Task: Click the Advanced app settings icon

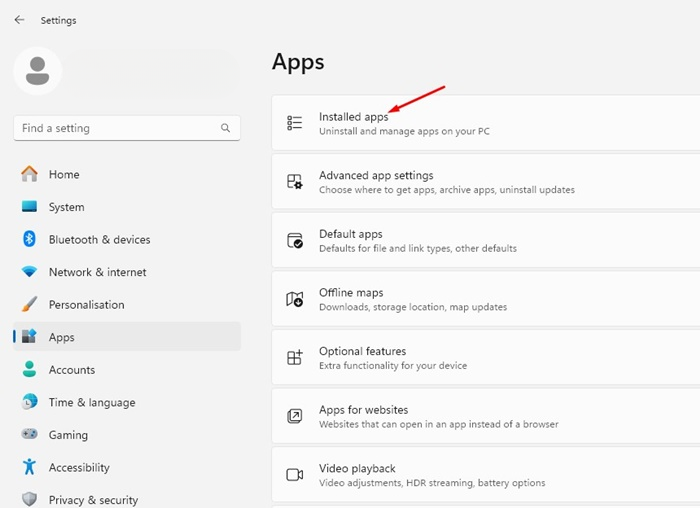Action: pos(295,181)
